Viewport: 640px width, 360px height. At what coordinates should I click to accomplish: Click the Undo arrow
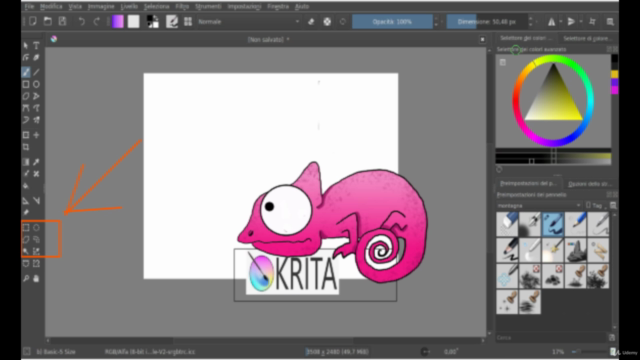pos(81,22)
